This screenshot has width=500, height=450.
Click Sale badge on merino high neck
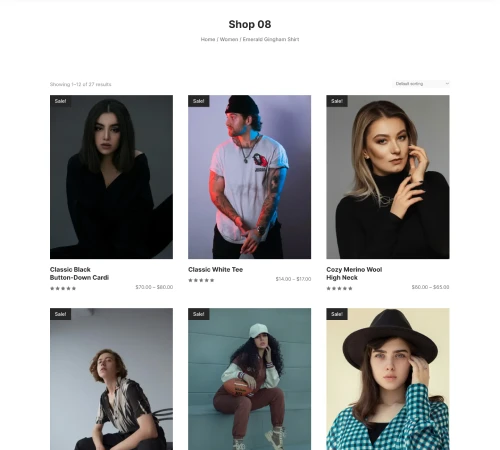point(337,101)
